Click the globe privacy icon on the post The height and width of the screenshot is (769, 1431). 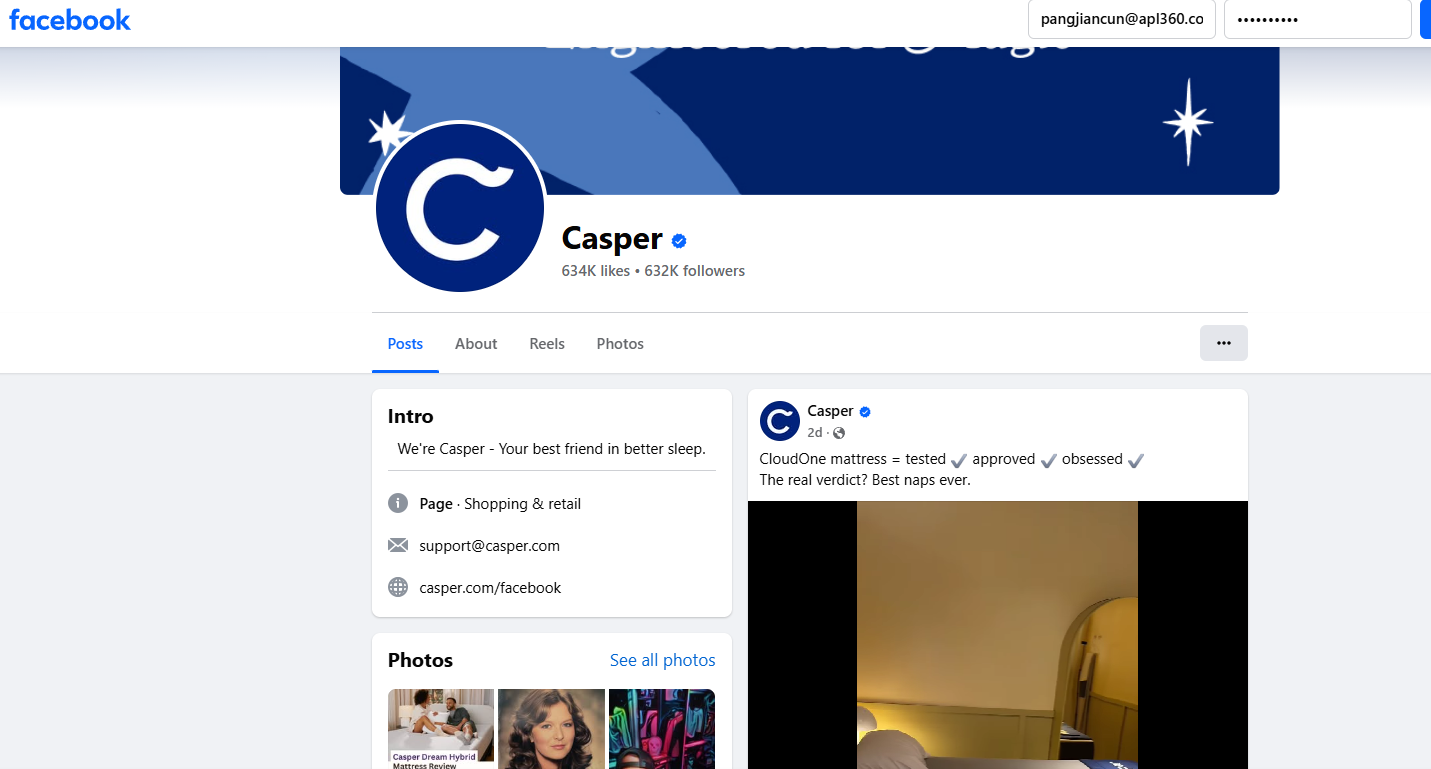[x=838, y=432]
